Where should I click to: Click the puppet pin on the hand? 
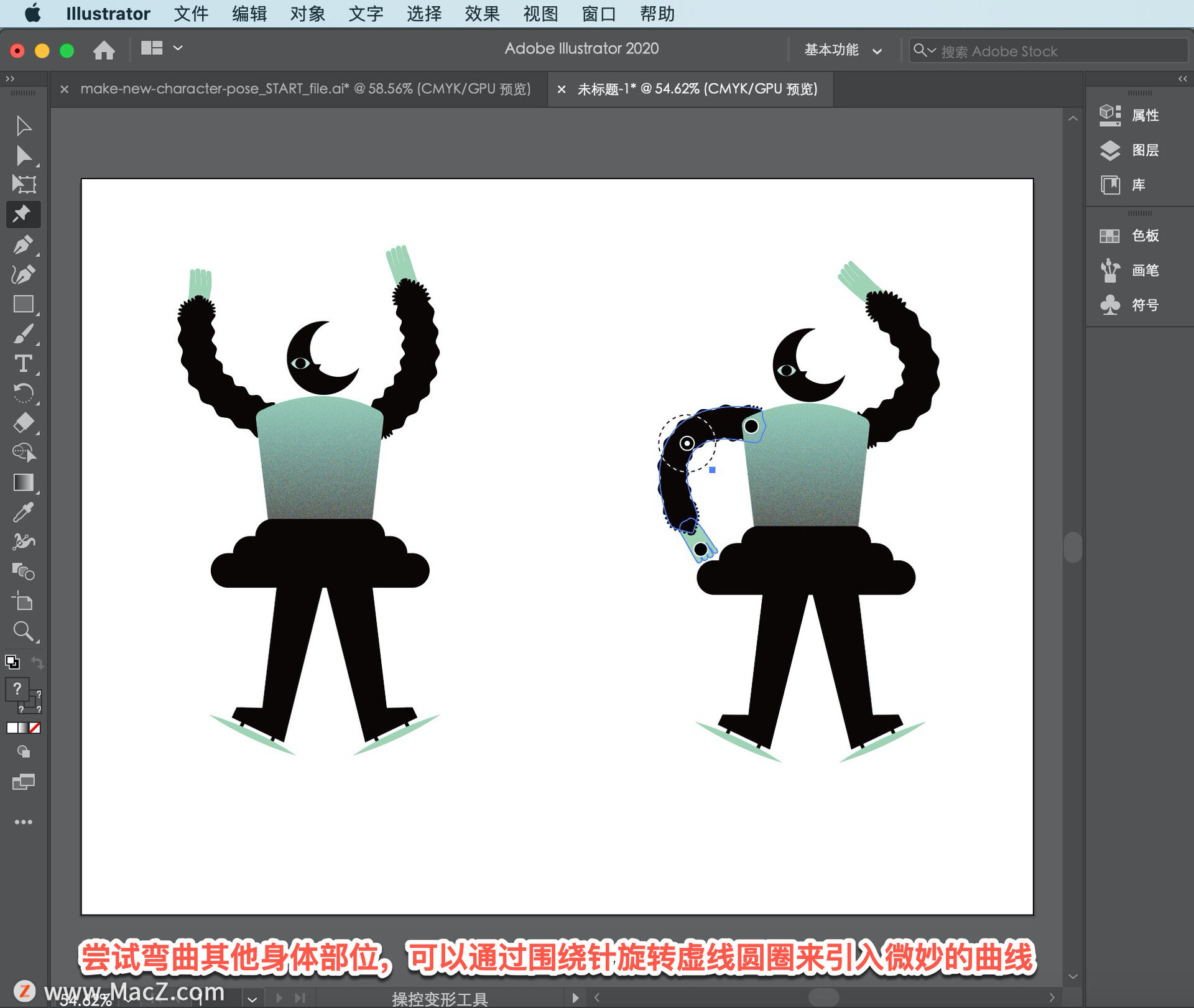tap(701, 549)
